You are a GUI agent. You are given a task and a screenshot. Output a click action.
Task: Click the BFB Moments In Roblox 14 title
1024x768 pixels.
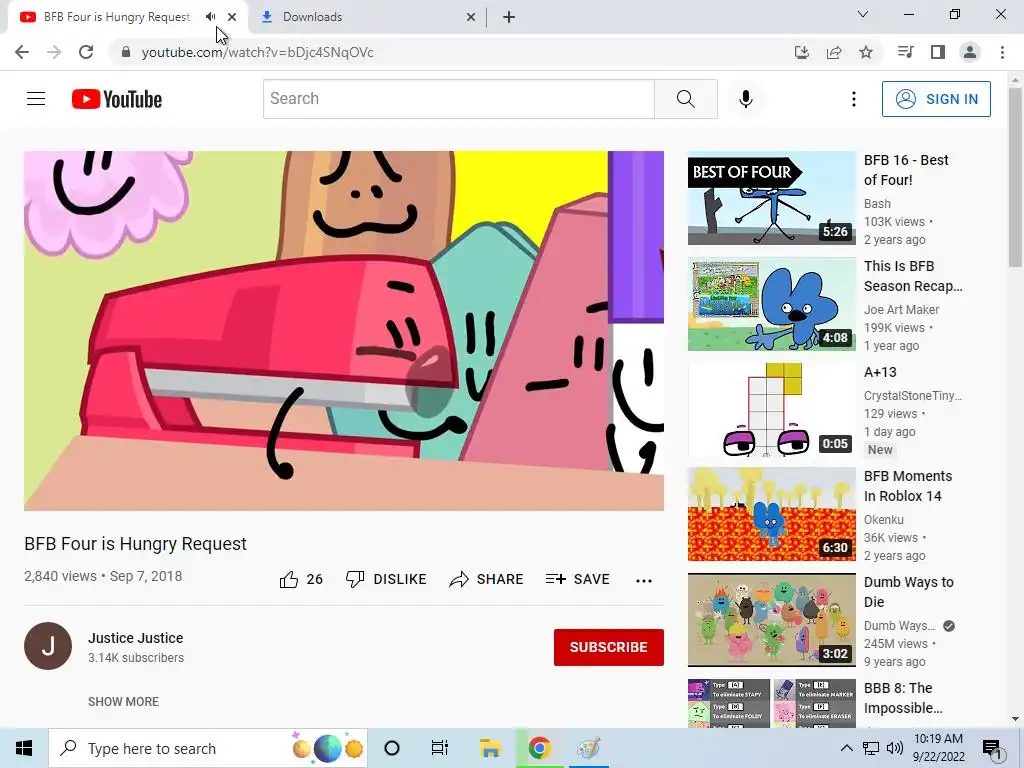coord(908,486)
